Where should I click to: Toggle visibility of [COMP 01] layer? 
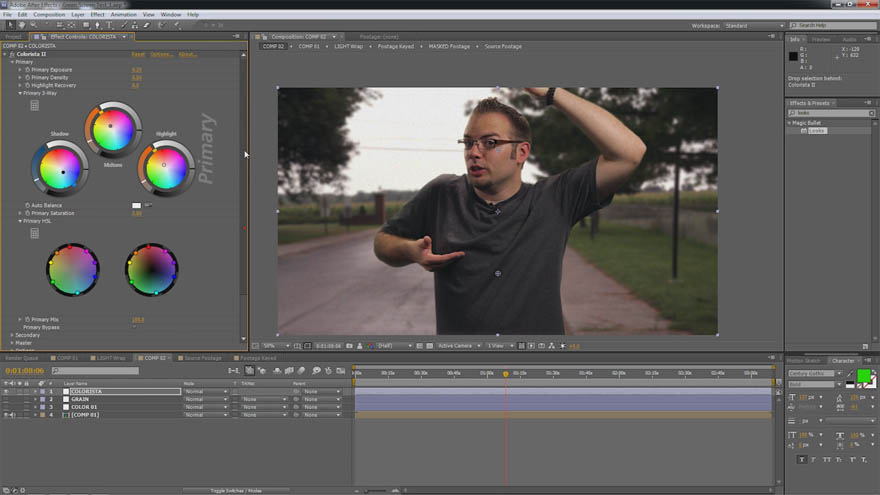click(x=6, y=415)
